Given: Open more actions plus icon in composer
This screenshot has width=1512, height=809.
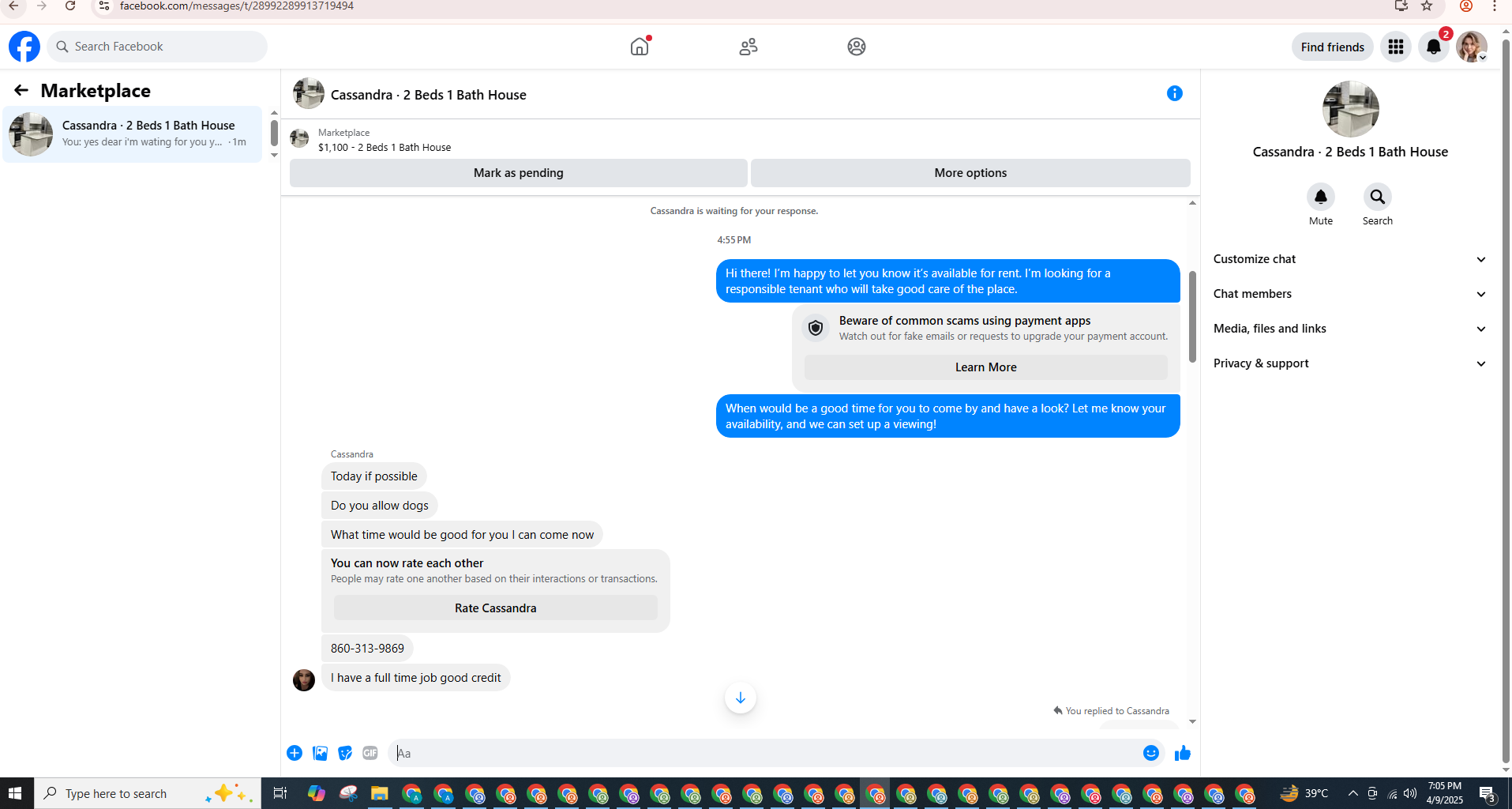Looking at the screenshot, I should tap(295, 753).
